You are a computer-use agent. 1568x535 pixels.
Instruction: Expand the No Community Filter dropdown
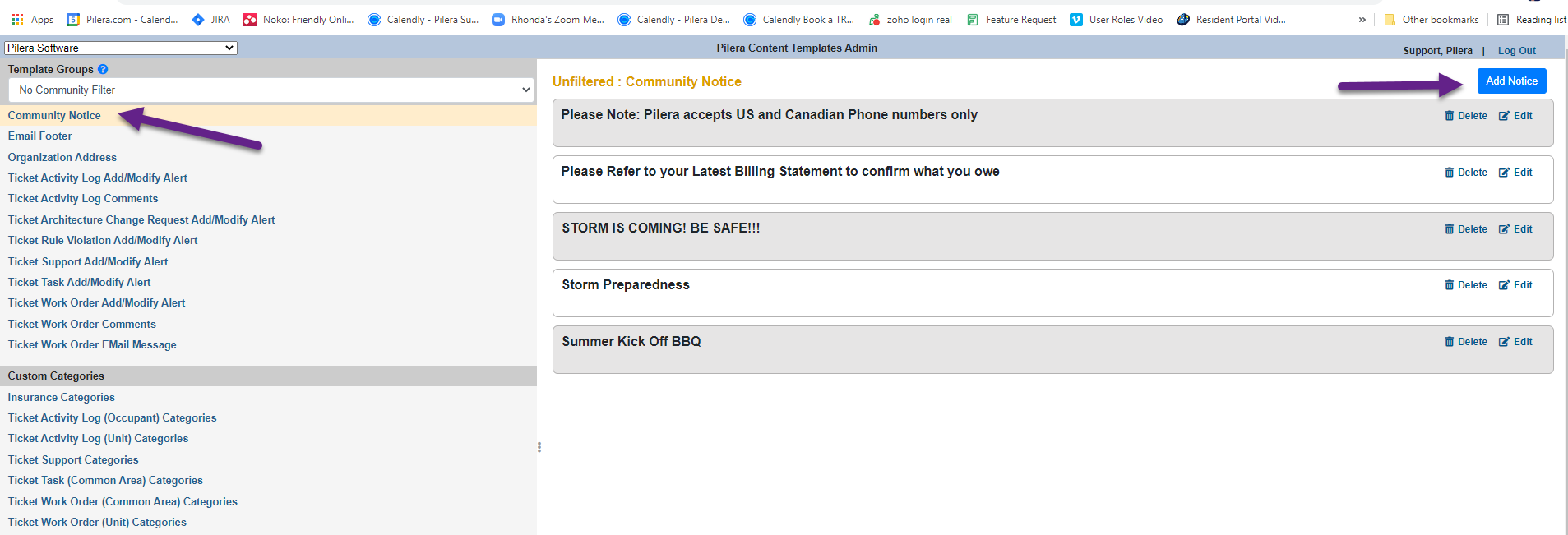click(x=271, y=90)
